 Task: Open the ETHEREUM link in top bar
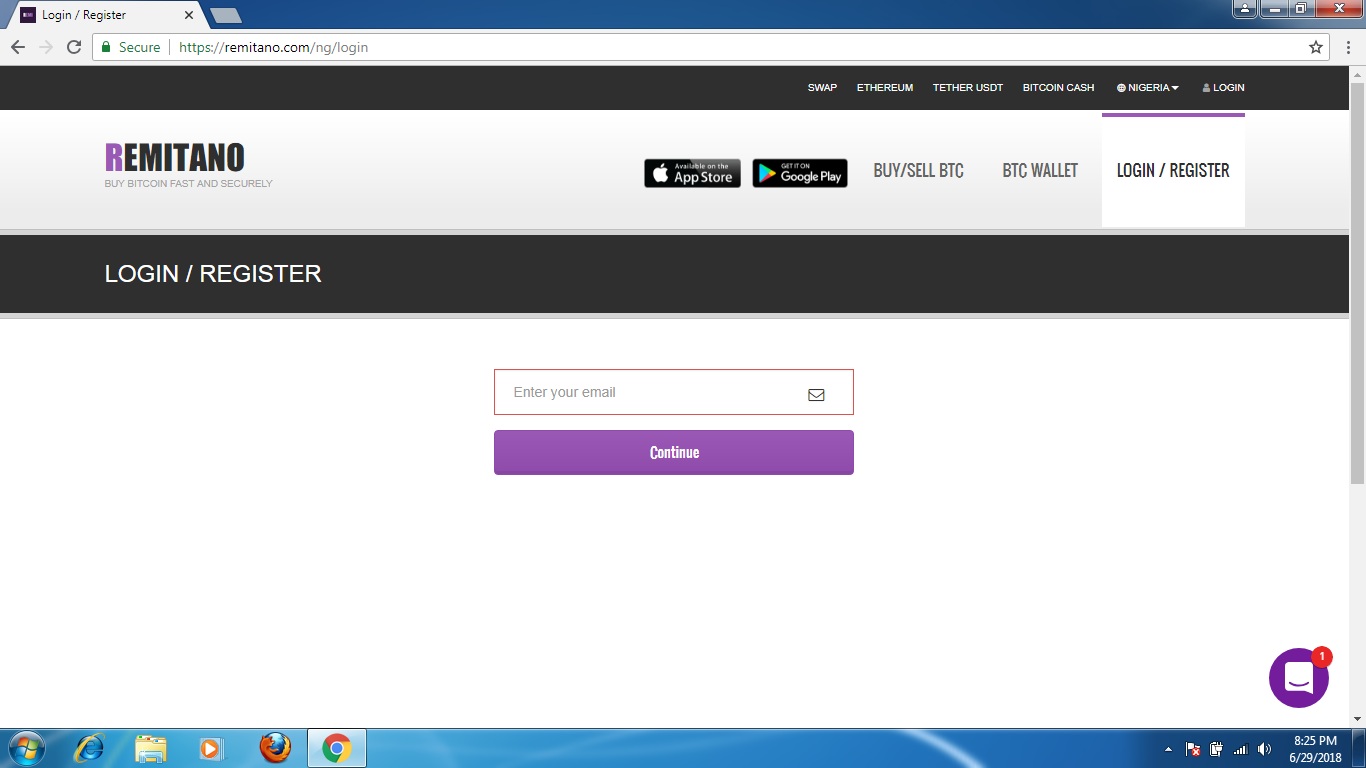[885, 88]
